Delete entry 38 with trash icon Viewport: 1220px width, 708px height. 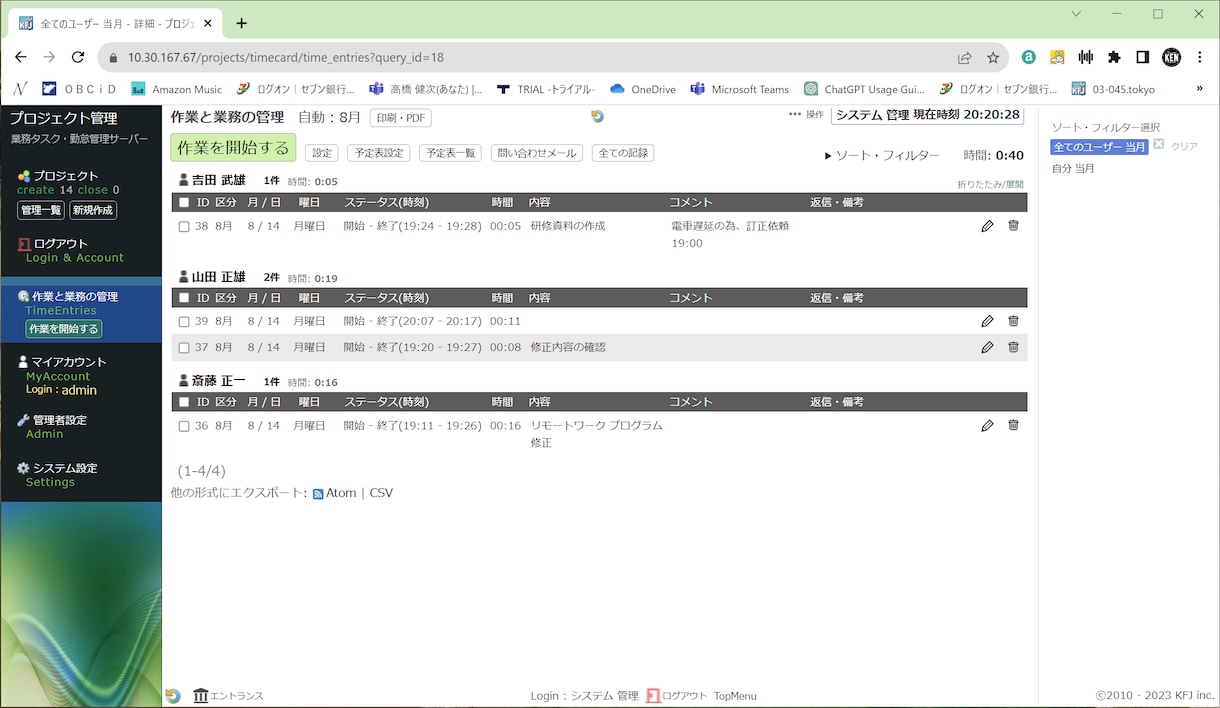[1013, 226]
